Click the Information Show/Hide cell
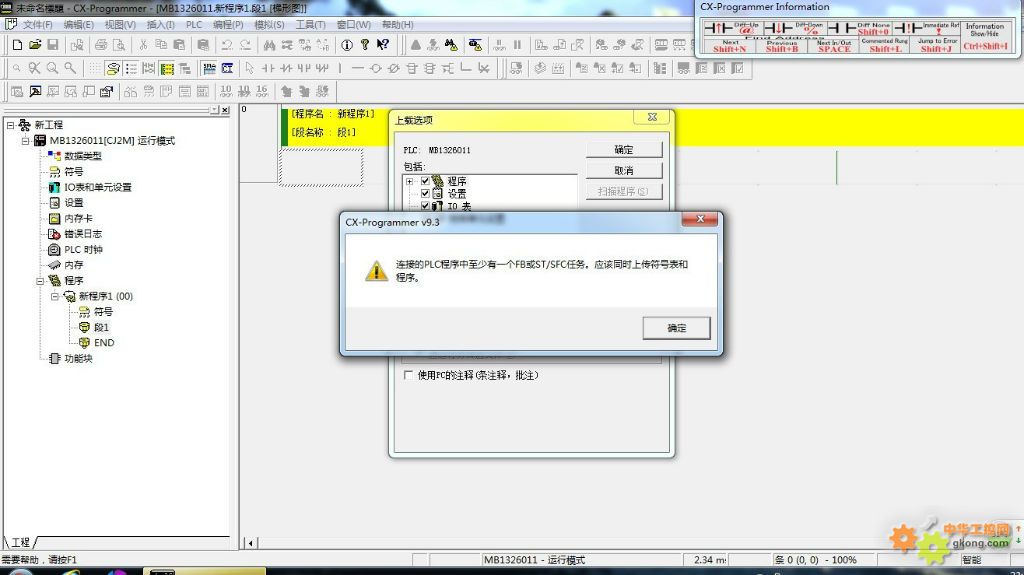 pos(985,37)
